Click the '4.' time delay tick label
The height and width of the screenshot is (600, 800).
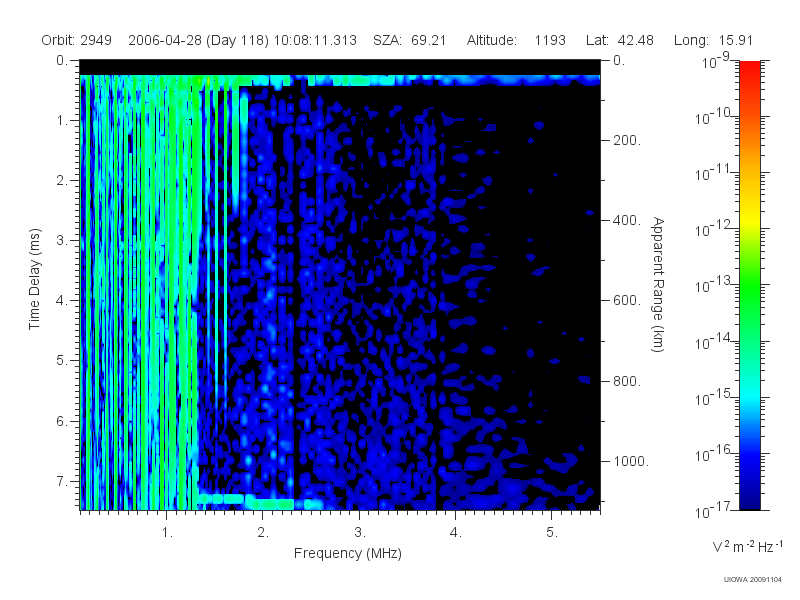(62, 301)
